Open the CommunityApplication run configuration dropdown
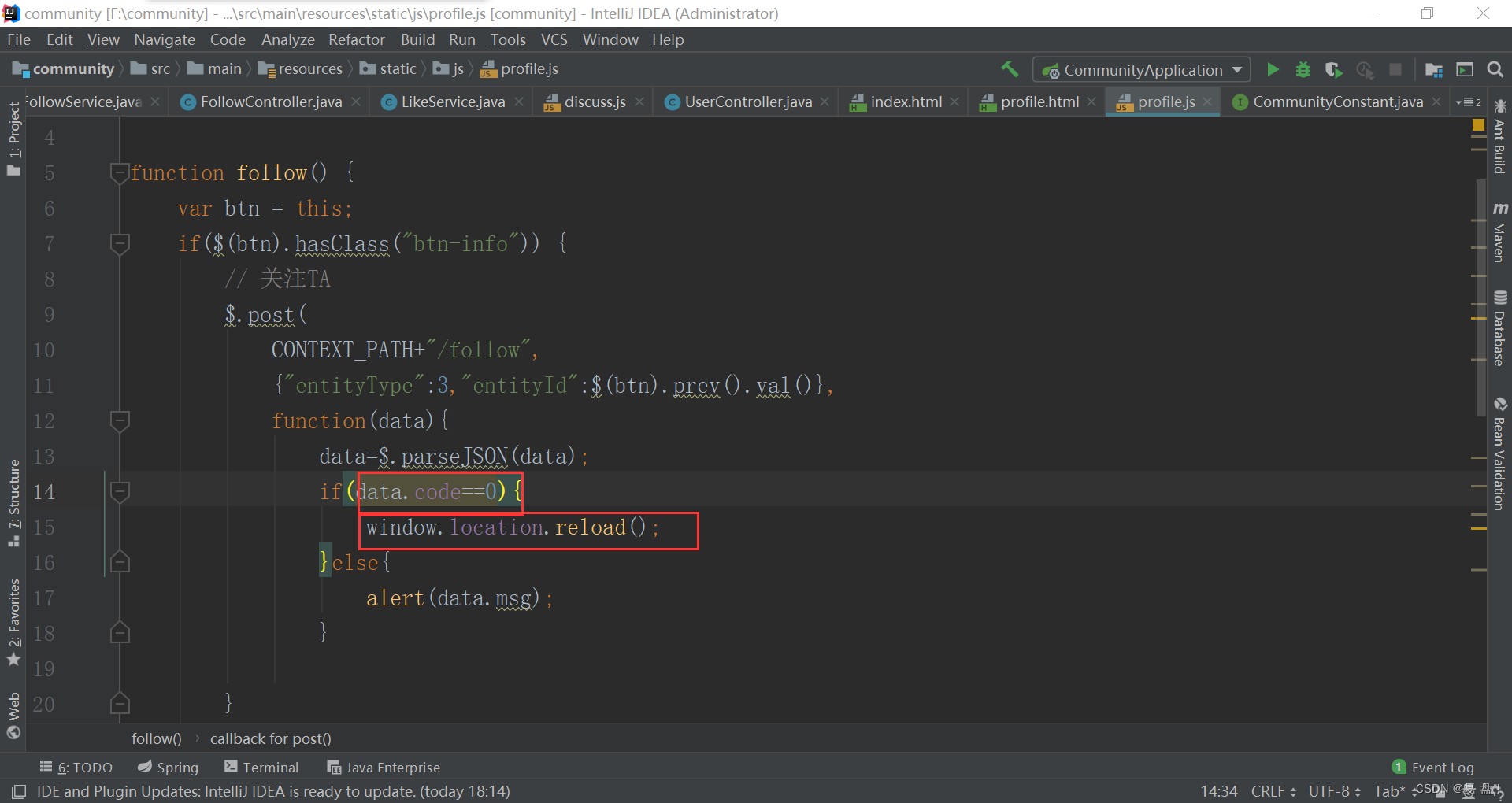 click(1142, 70)
